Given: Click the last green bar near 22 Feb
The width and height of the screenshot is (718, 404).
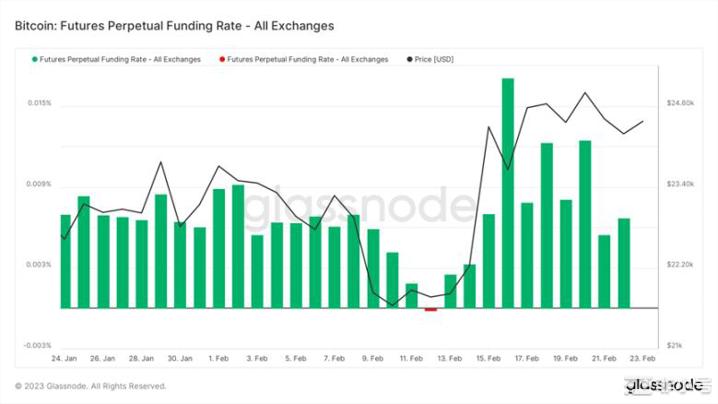Looking at the screenshot, I should tap(624, 263).
